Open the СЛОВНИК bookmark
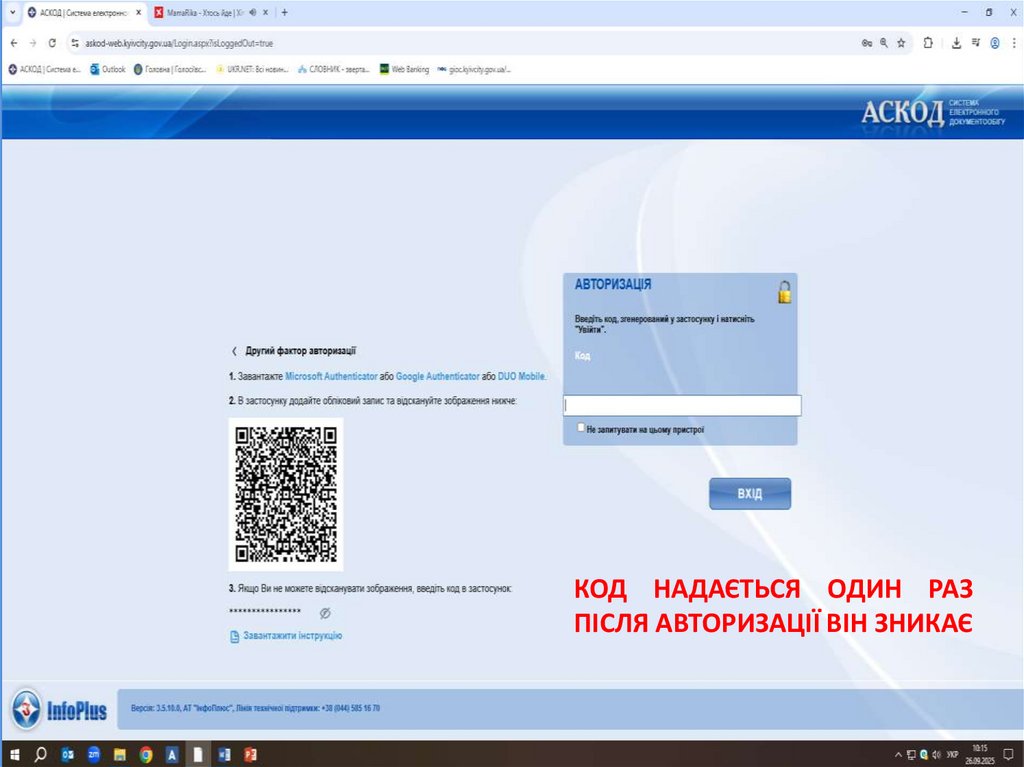 (333, 69)
